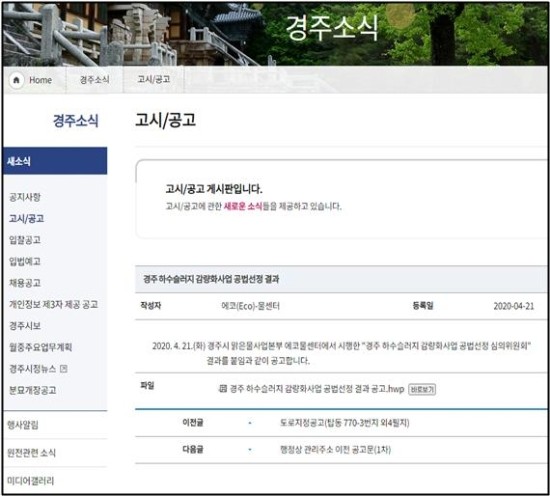
Task: Click the external link icon beside 경주시정뉴스
Action: [x=63, y=369]
